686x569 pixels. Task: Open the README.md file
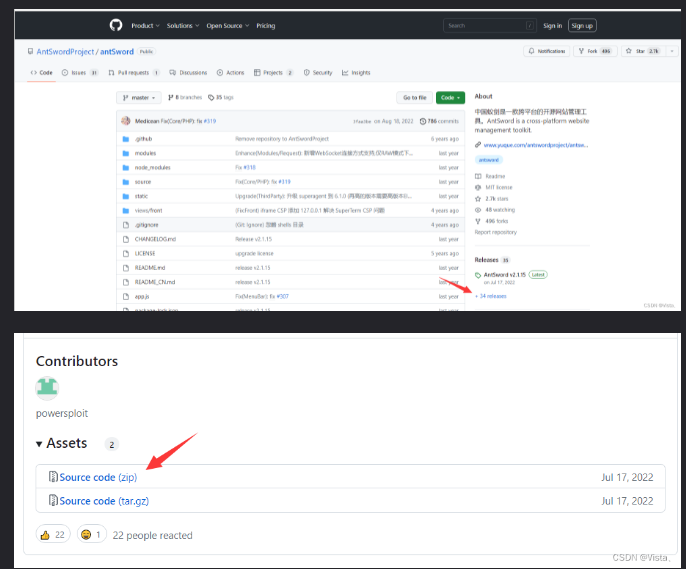(150, 268)
